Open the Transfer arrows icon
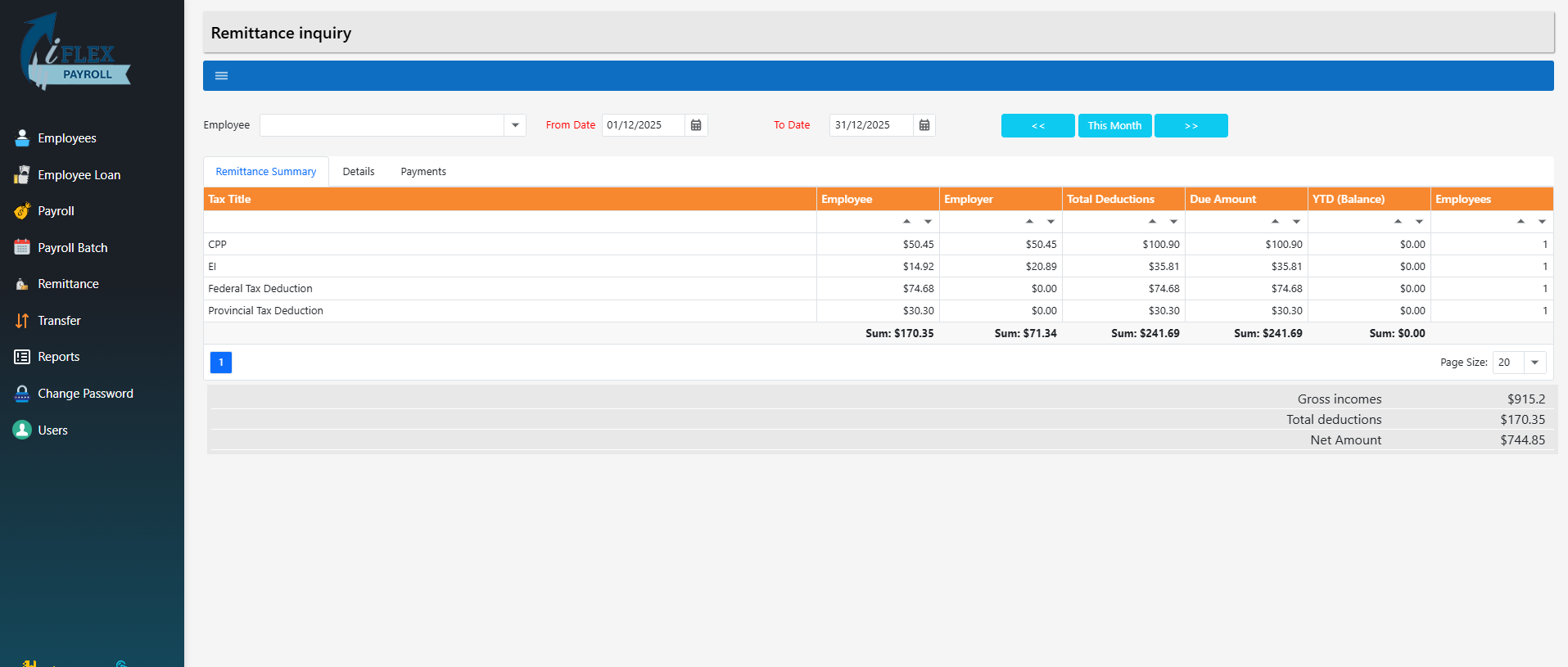 point(22,321)
